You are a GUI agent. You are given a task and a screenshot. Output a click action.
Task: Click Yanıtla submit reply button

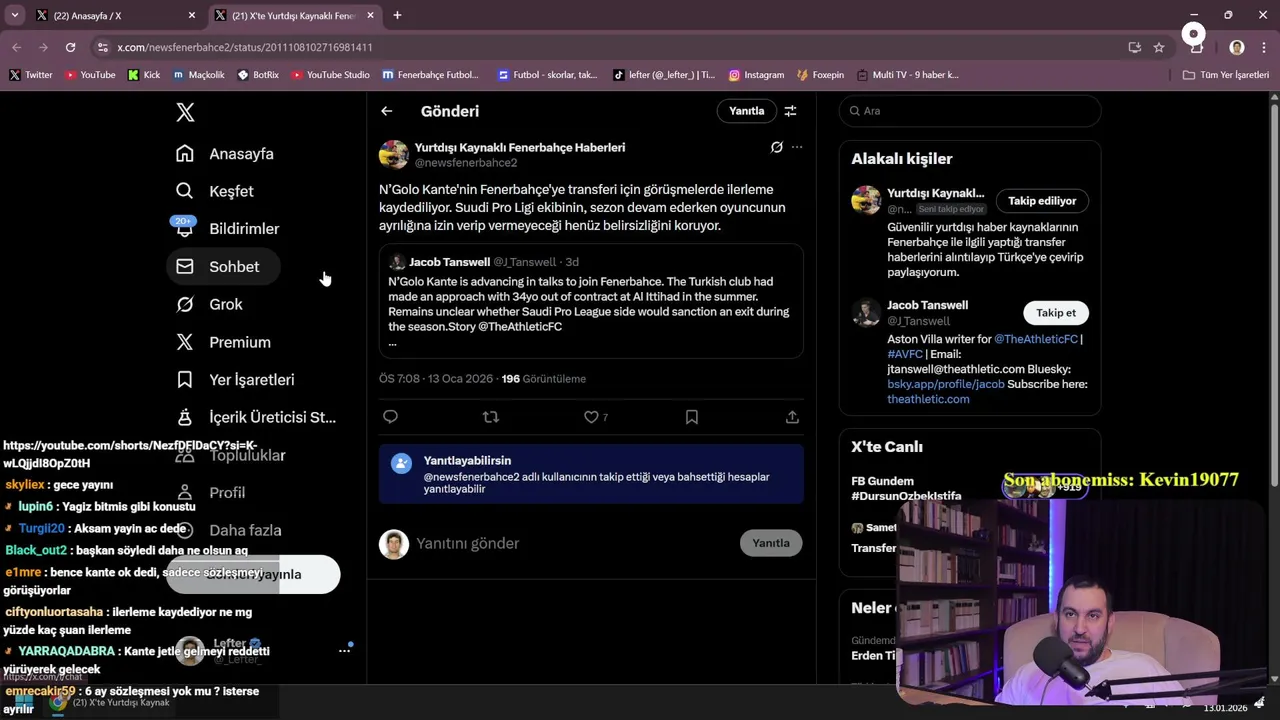tap(771, 543)
